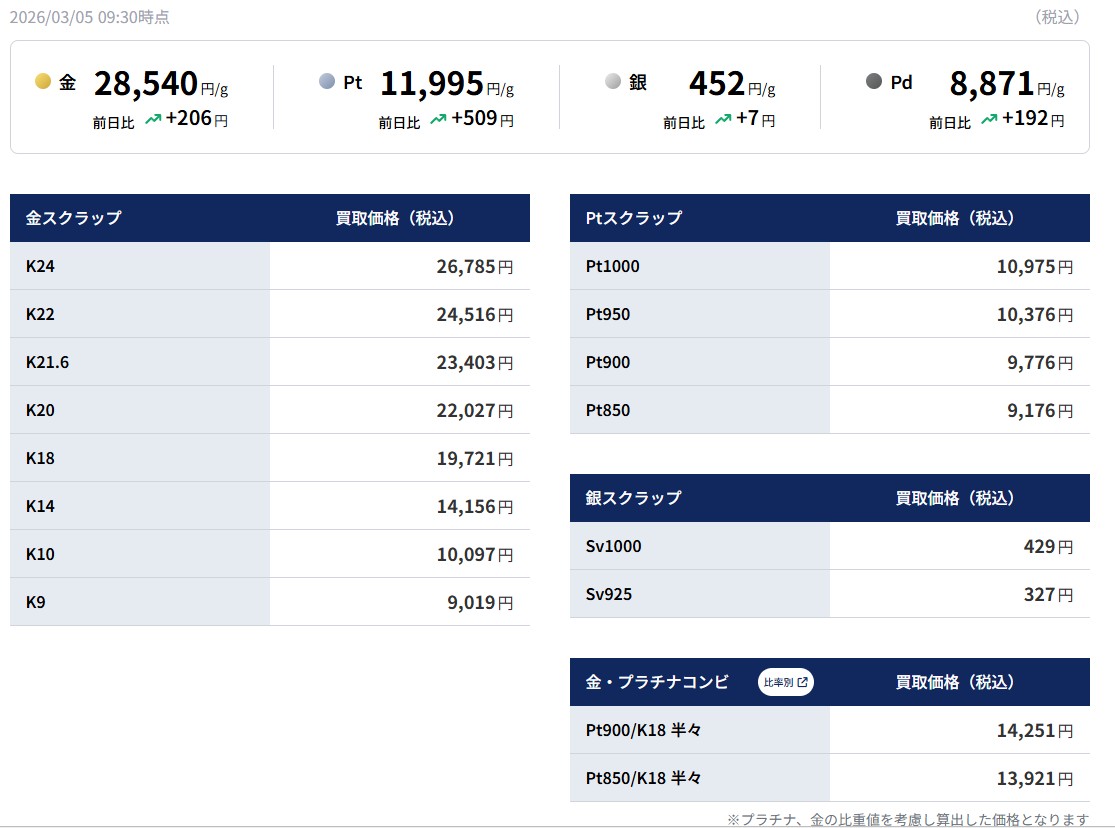Click the price 13,921円
The height and width of the screenshot is (828, 1115).
1035,779
